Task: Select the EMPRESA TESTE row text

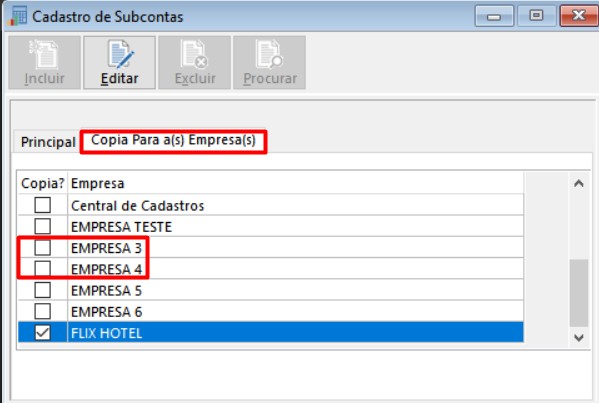Action: pyautogui.click(x=121, y=227)
